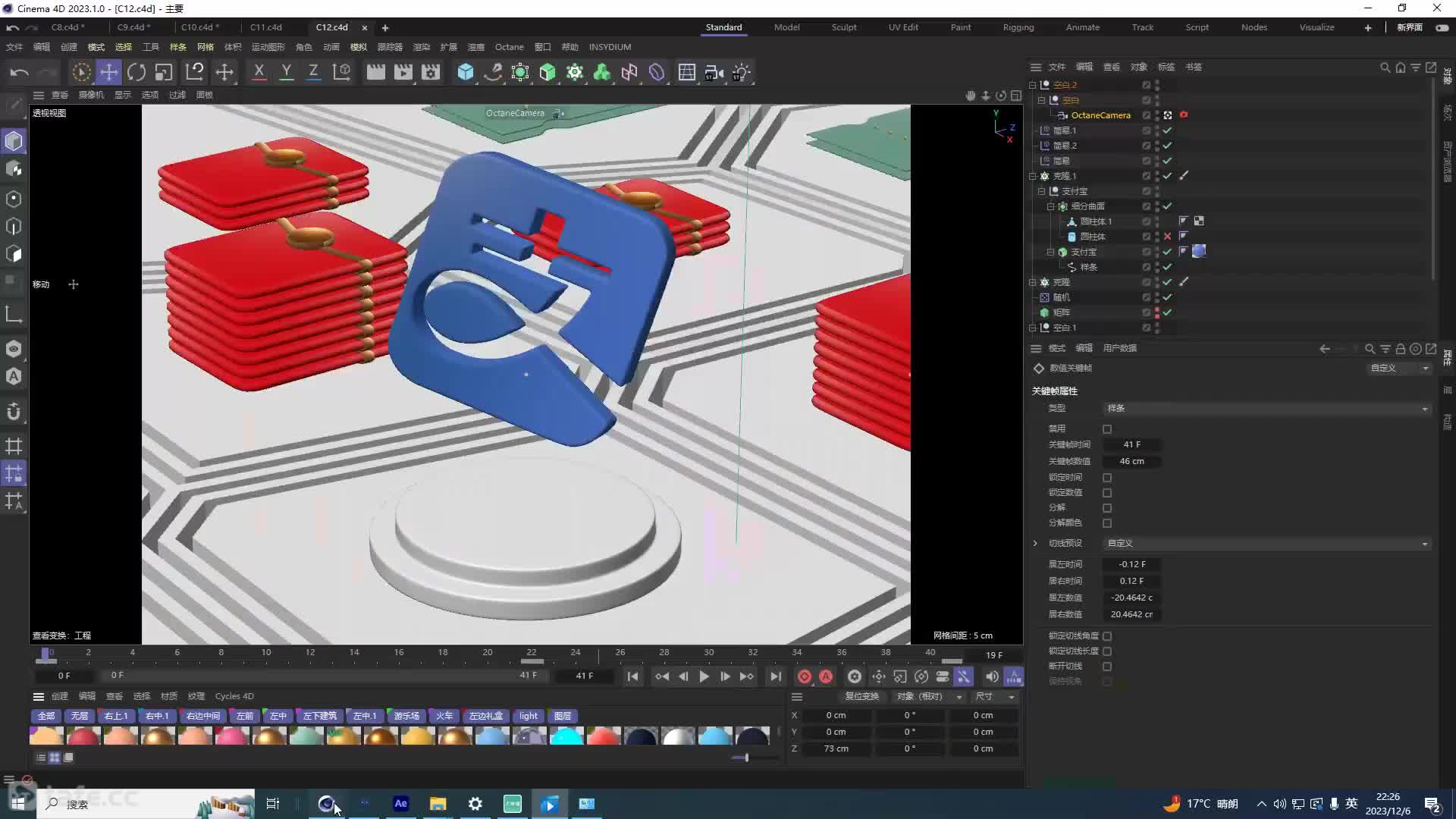The width and height of the screenshot is (1456, 819).
Task: Open the 尺寸 dropdown in coordinates
Action: [995, 697]
